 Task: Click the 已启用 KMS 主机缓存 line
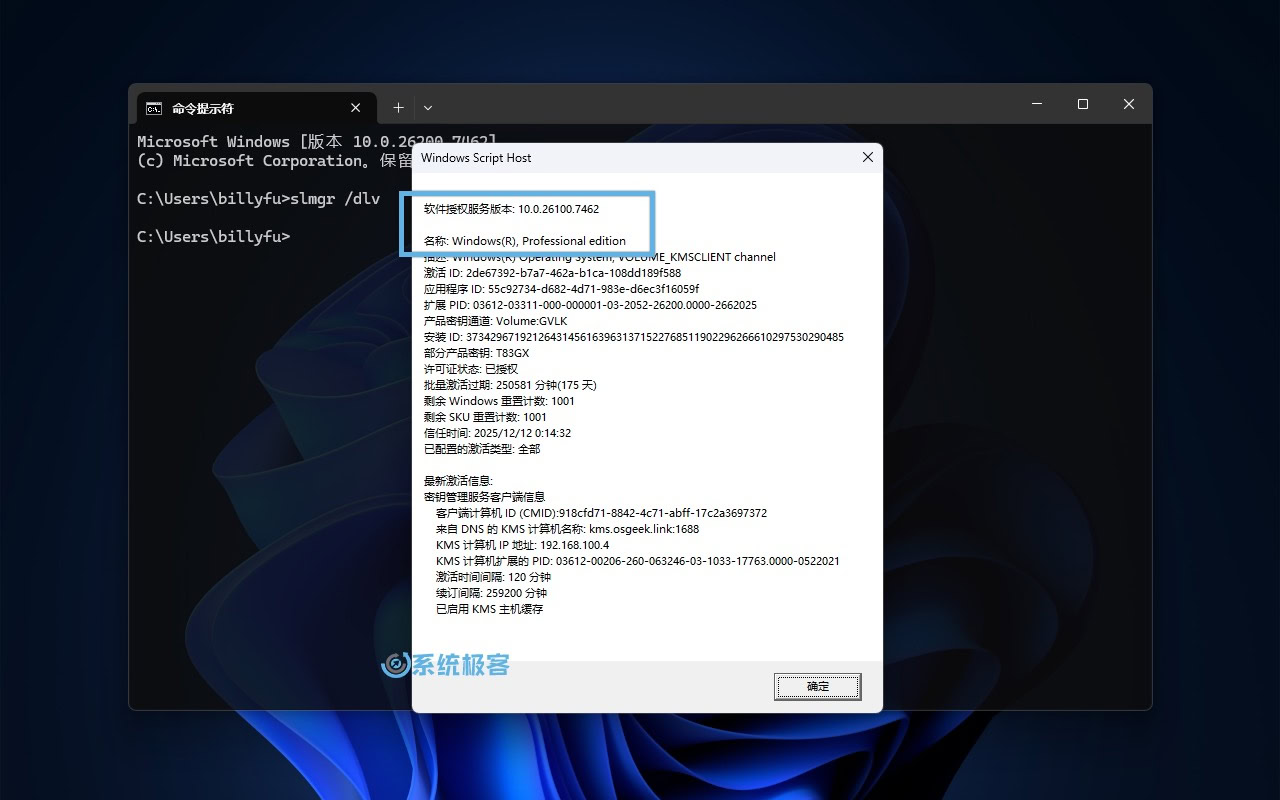tap(487, 608)
